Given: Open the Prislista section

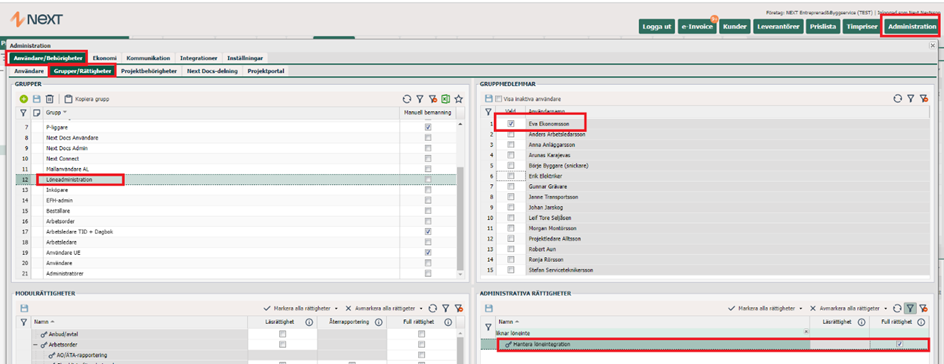Looking at the screenshot, I should click(x=822, y=26).
